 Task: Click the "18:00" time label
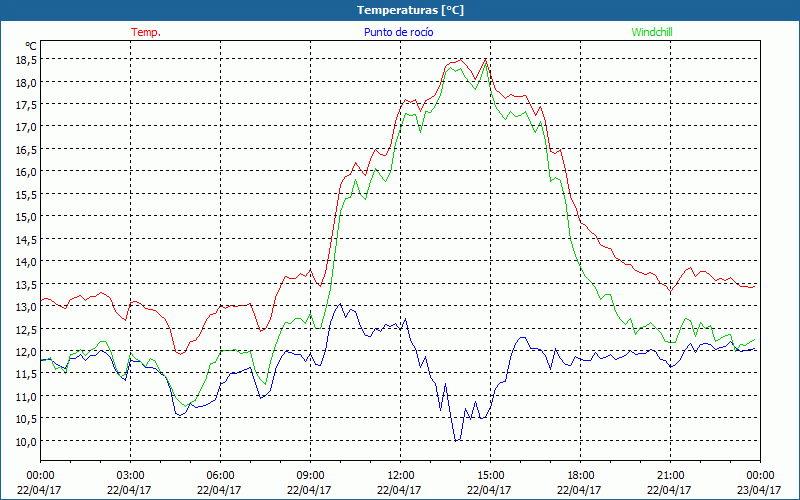click(x=580, y=476)
